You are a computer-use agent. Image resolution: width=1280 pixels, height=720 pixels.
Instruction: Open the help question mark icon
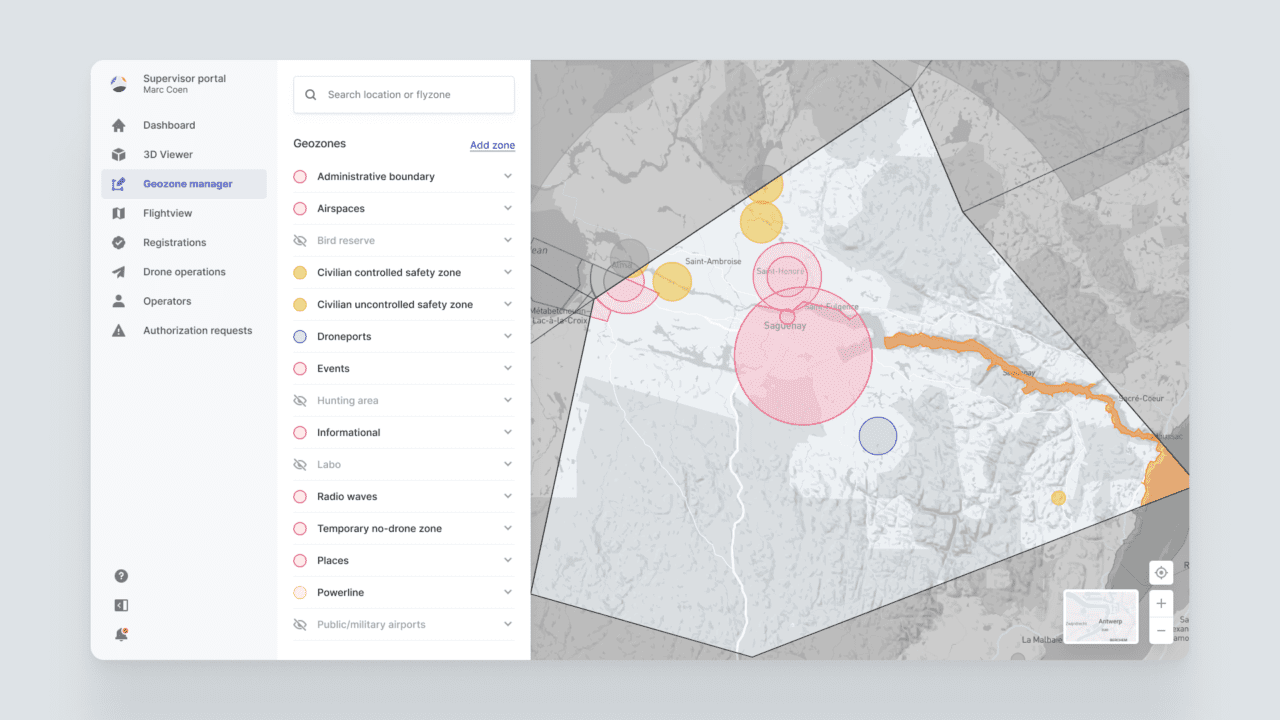(121, 576)
